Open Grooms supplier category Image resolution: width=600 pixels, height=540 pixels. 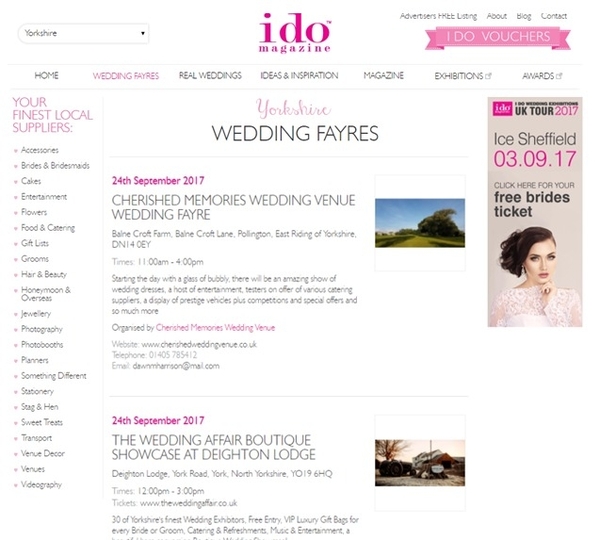35,259
